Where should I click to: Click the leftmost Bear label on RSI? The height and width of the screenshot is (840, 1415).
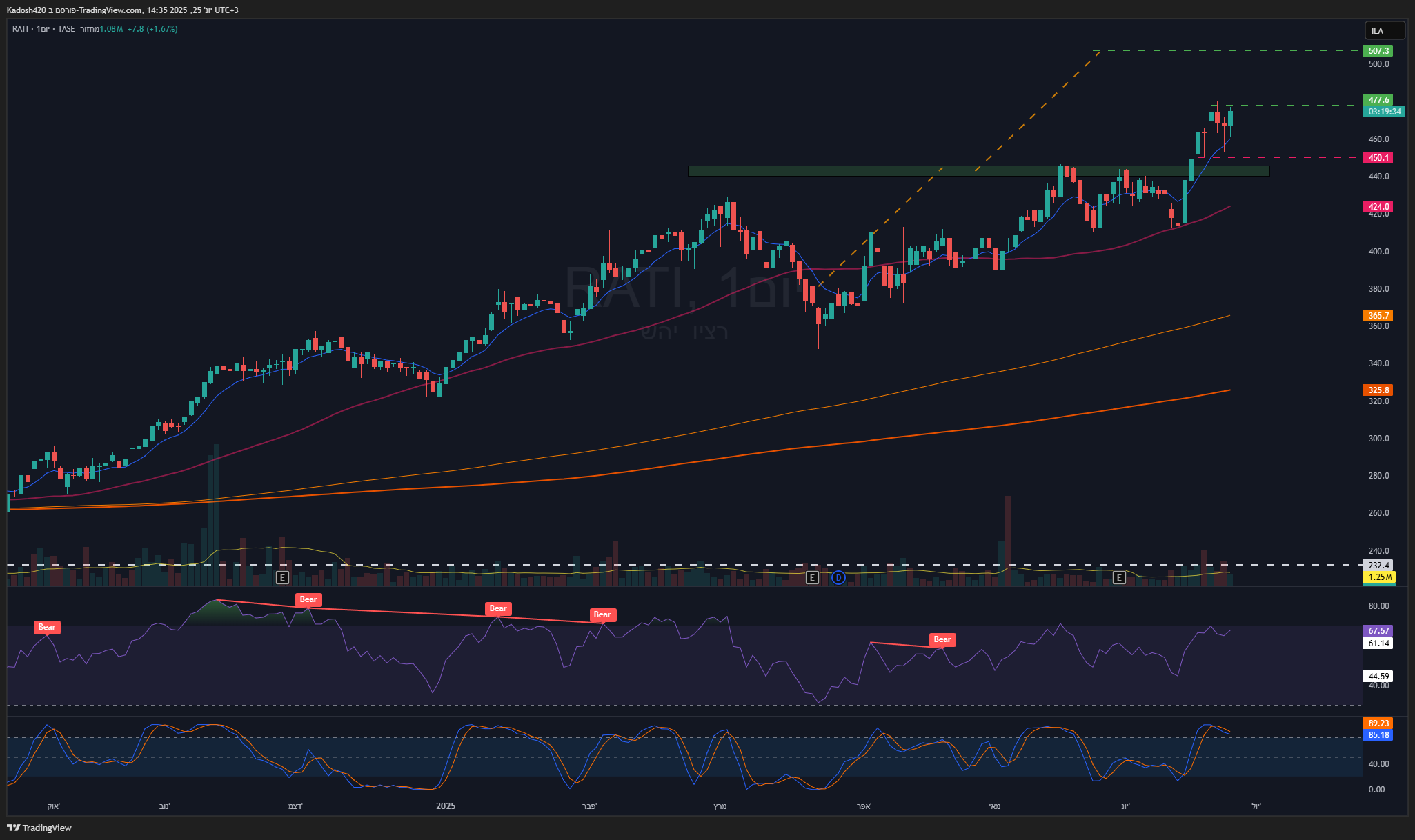47,627
